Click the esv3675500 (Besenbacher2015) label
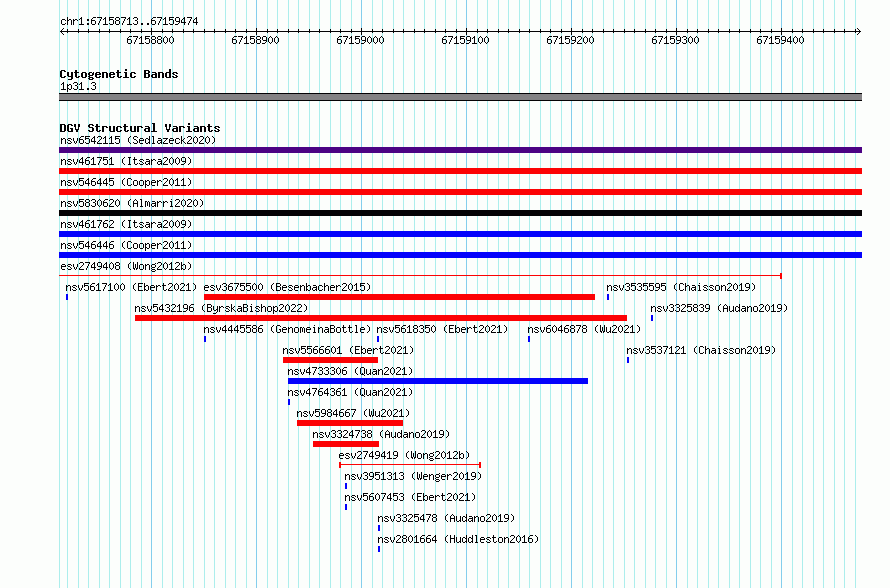The width and height of the screenshot is (890, 588). 287,287
